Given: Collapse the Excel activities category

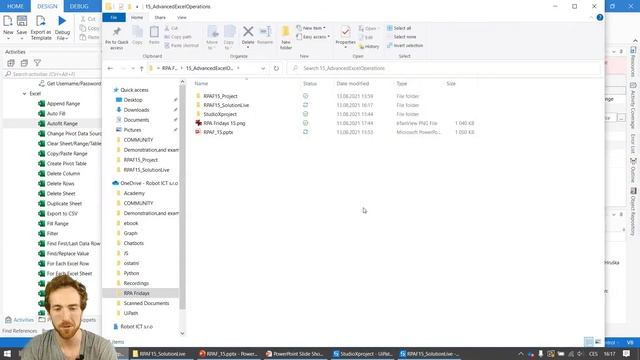Looking at the screenshot, I should coord(24,93).
